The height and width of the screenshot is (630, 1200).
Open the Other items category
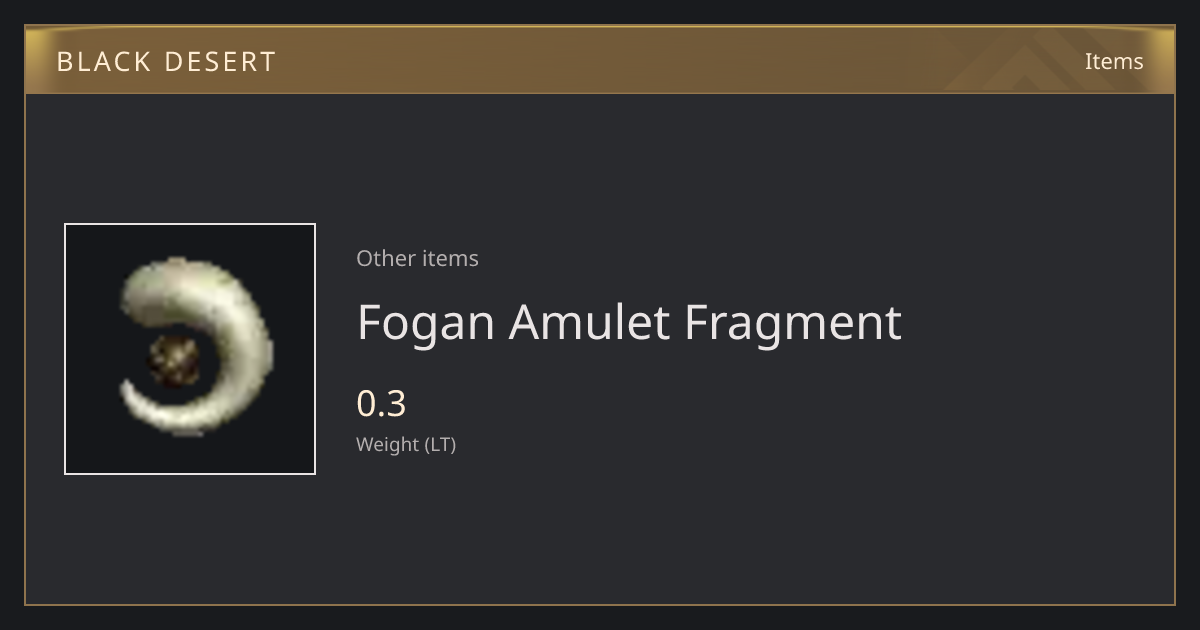tap(417, 258)
